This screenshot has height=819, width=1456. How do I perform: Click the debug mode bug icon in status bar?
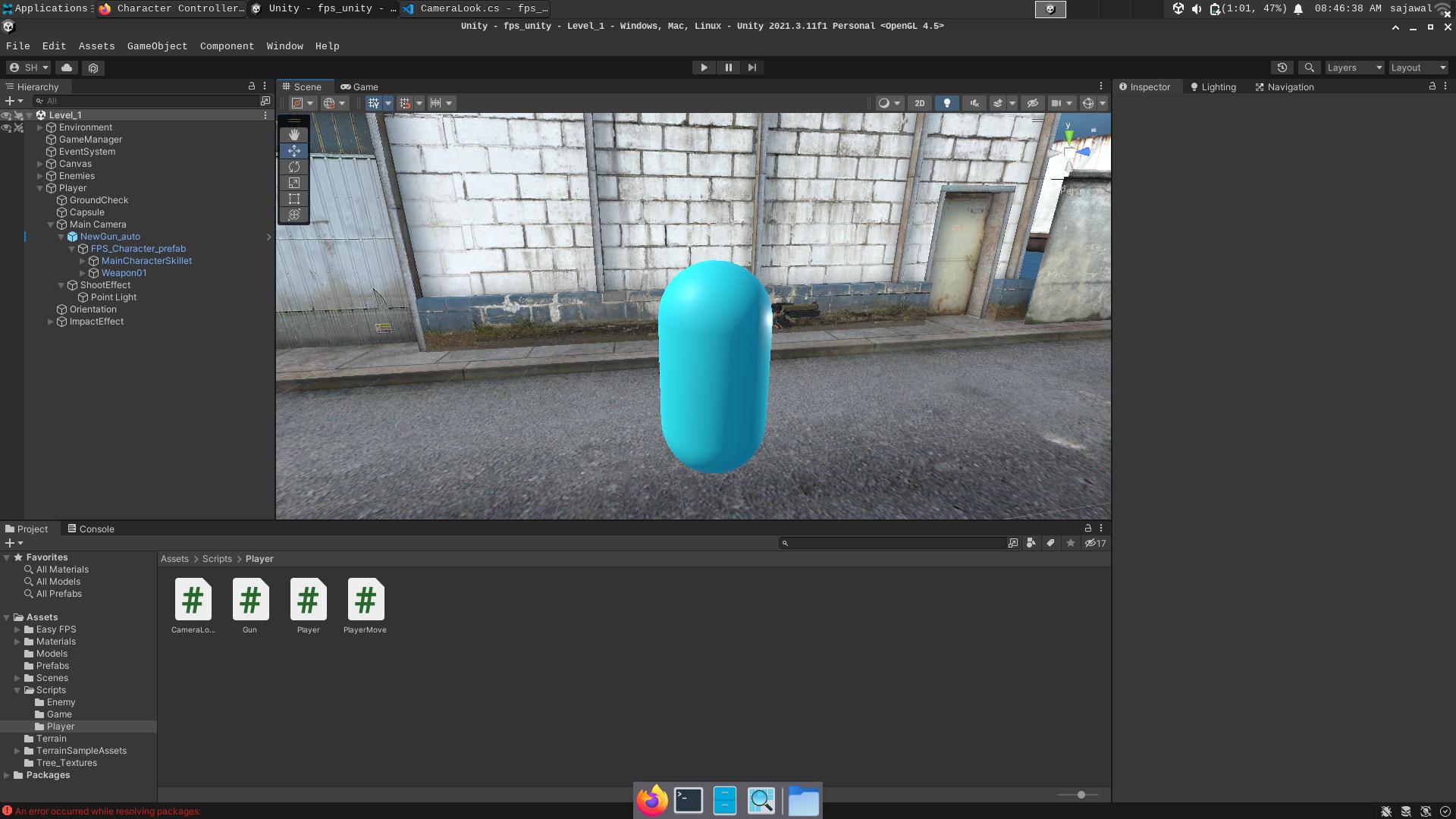click(1386, 811)
